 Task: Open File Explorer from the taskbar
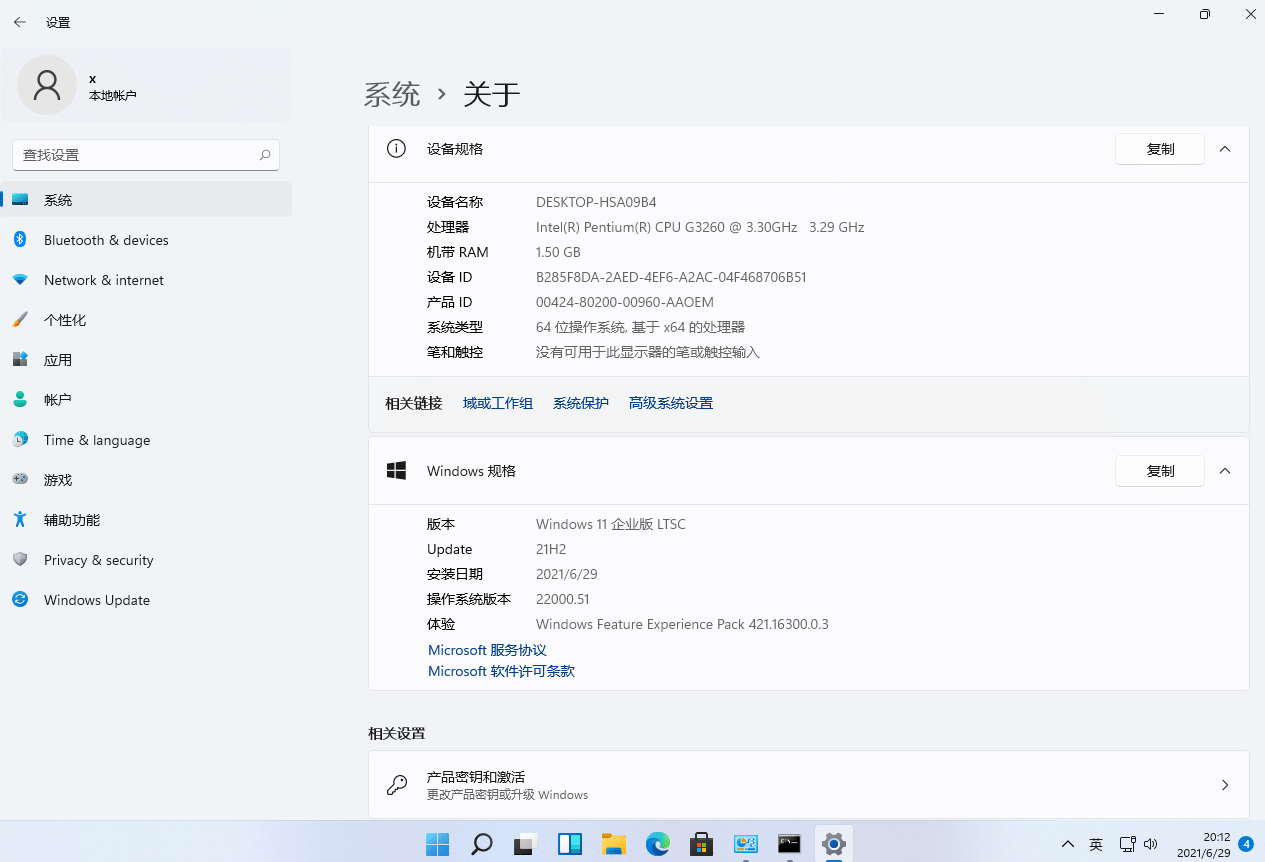tap(613, 844)
